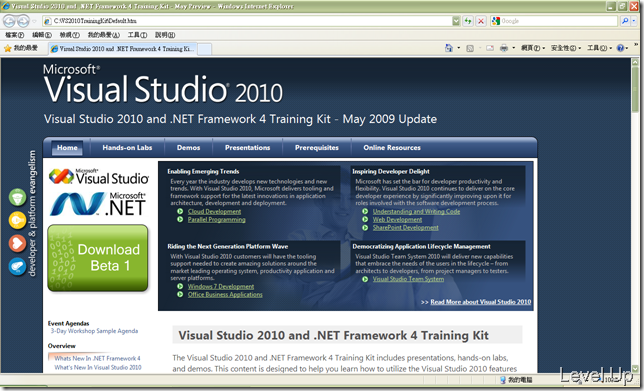
Task: Click the yellow circular sidebar icon
Action: 17,221
